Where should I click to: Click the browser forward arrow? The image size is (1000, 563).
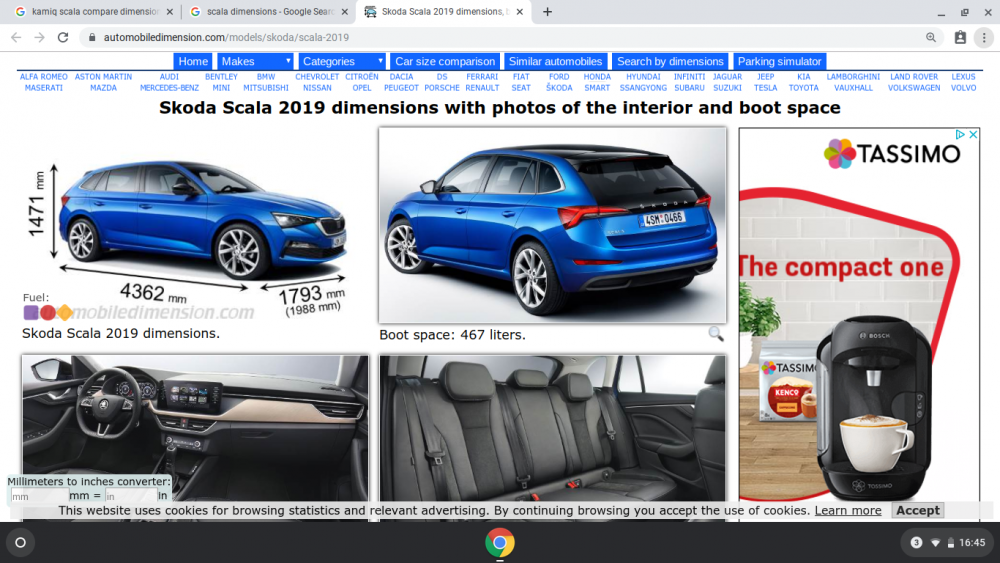[40, 38]
